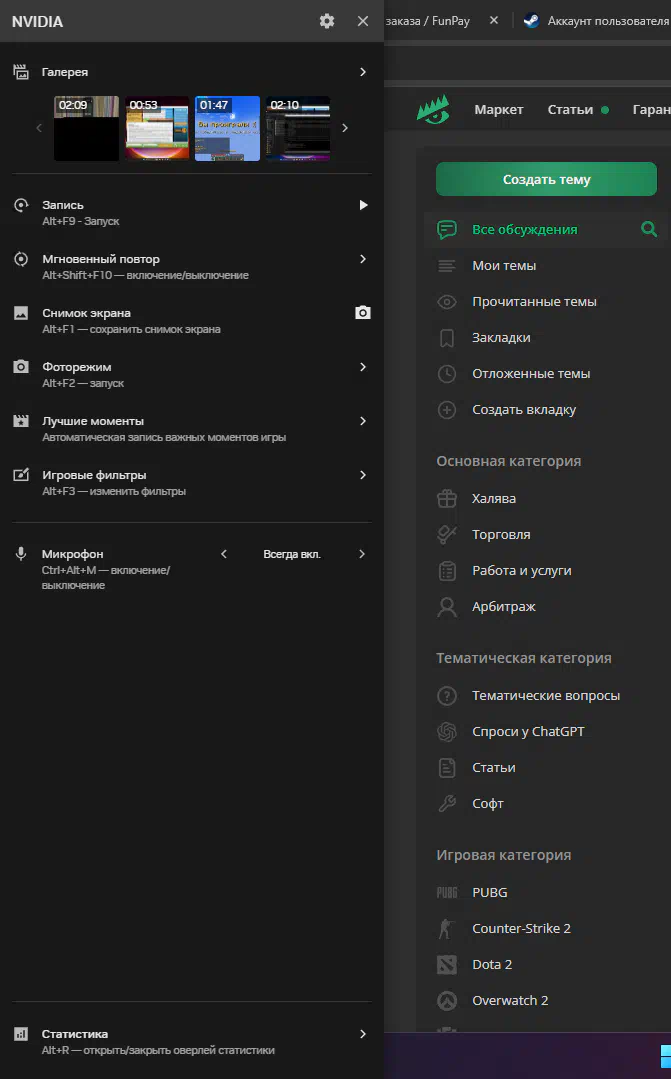
Task: Open the Маркет navigation link
Action: point(499,109)
